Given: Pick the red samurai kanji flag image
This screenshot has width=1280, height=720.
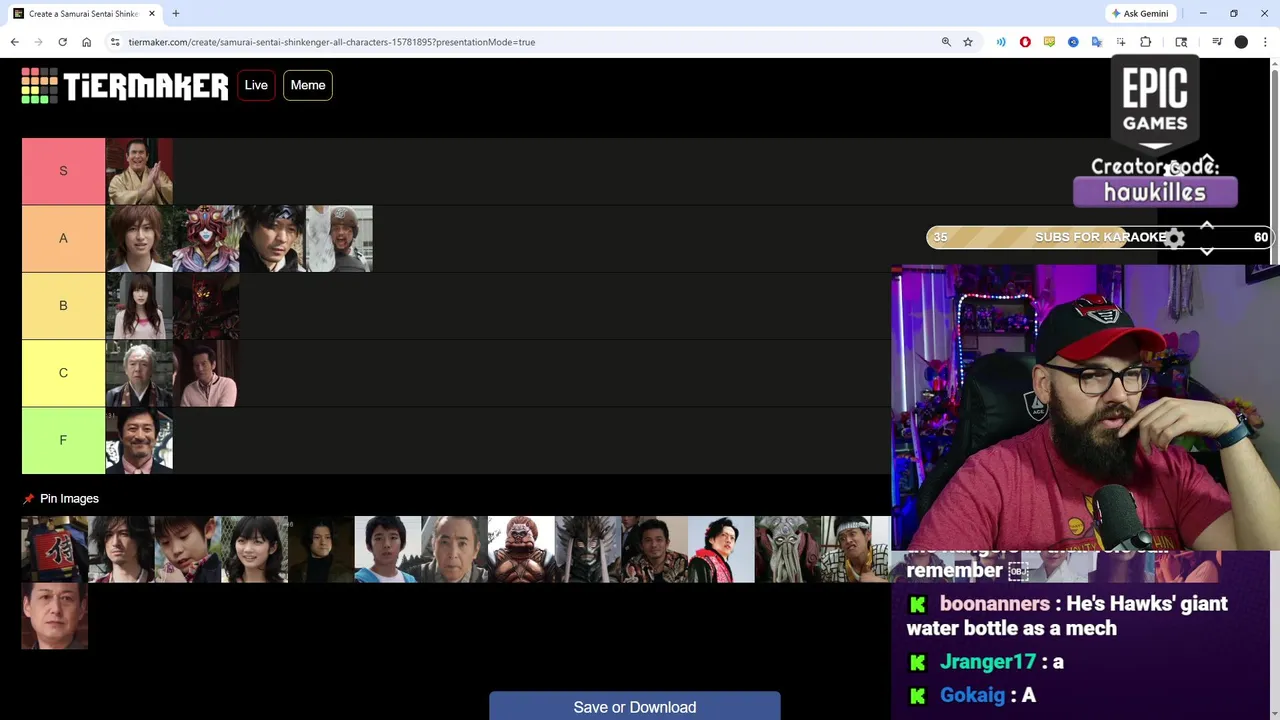Looking at the screenshot, I should [x=55, y=549].
